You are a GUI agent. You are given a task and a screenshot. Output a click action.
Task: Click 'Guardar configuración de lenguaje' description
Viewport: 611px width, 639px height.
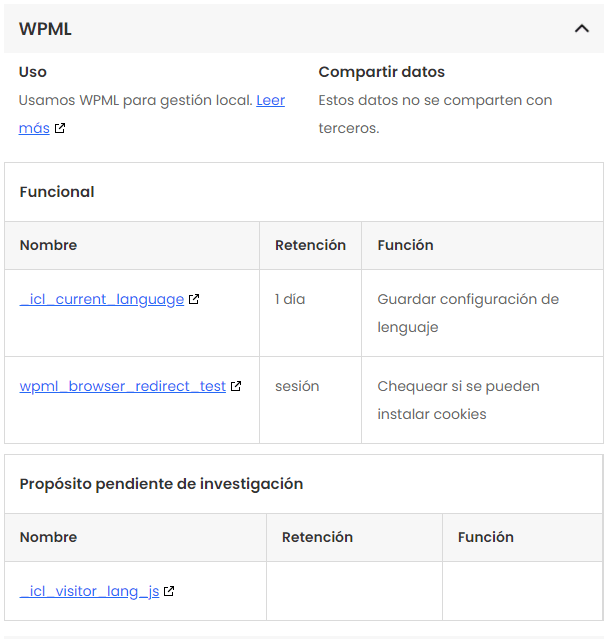467,313
